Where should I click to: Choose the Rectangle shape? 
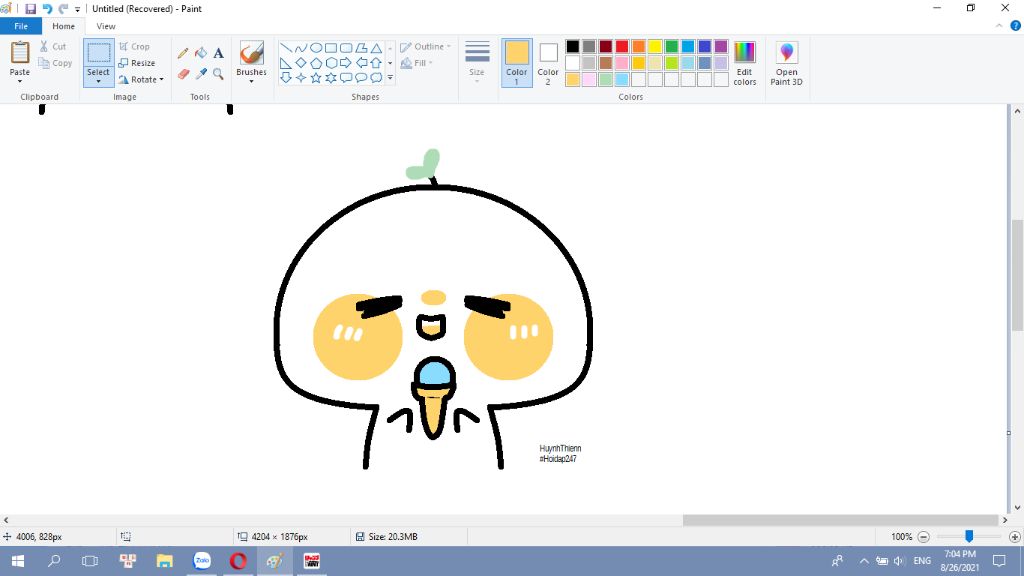point(330,48)
